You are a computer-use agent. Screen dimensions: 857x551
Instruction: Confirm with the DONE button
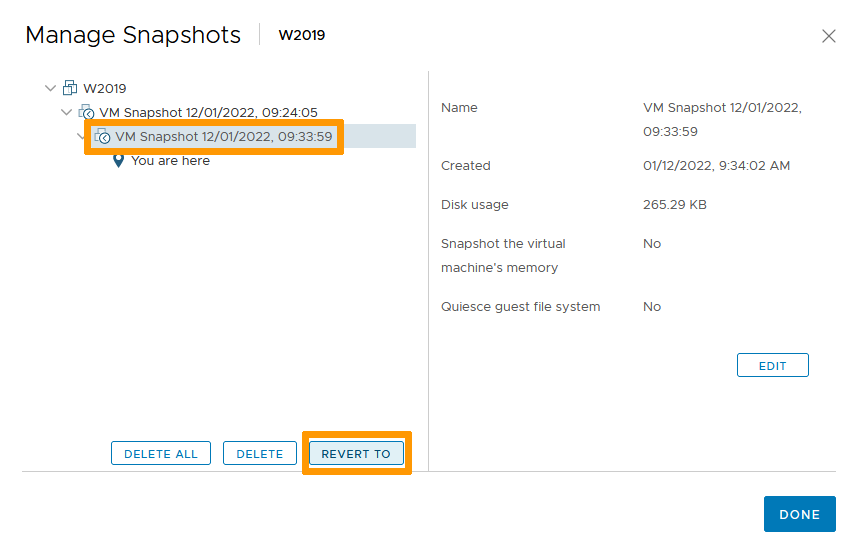point(799,514)
